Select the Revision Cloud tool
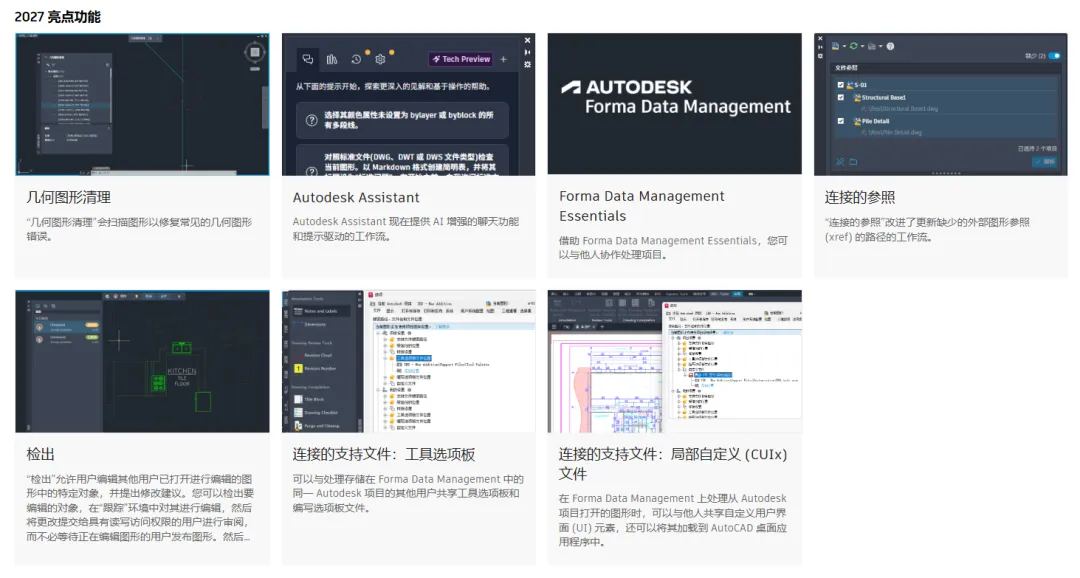 pyautogui.click(x=318, y=355)
